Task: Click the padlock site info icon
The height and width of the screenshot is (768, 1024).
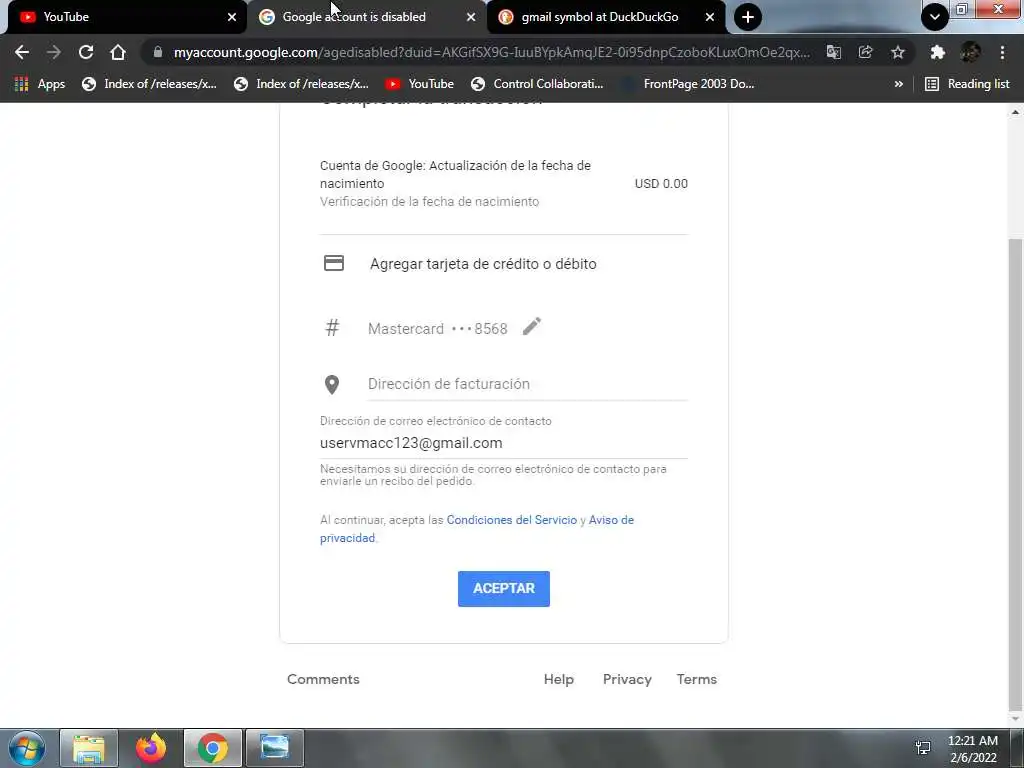Action: coord(157,52)
